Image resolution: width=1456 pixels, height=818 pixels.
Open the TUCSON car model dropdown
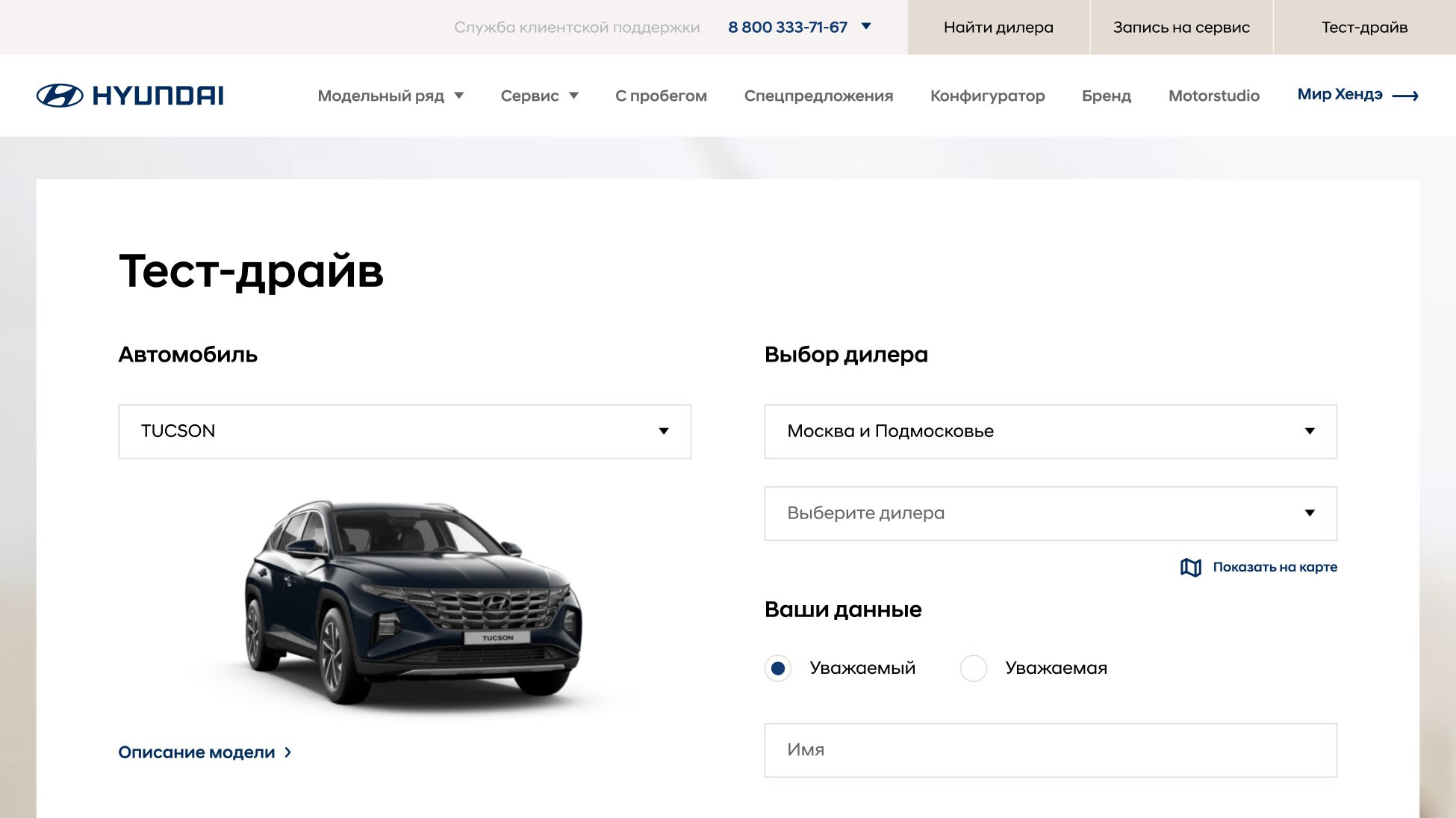(x=405, y=432)
